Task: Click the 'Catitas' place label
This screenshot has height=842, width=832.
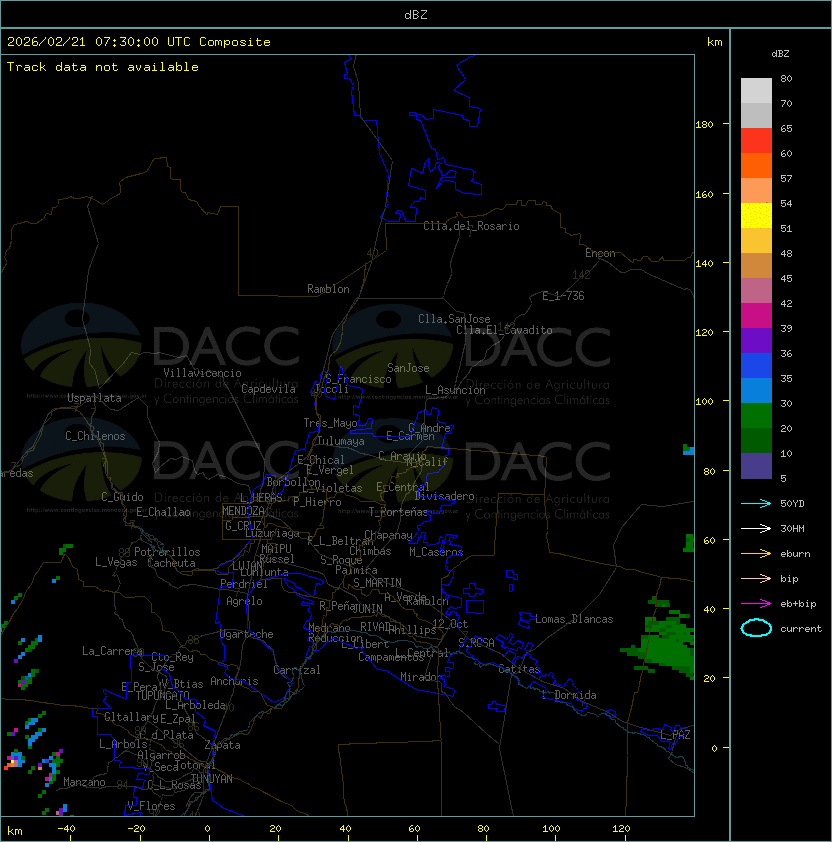Action: click(519, 669)
